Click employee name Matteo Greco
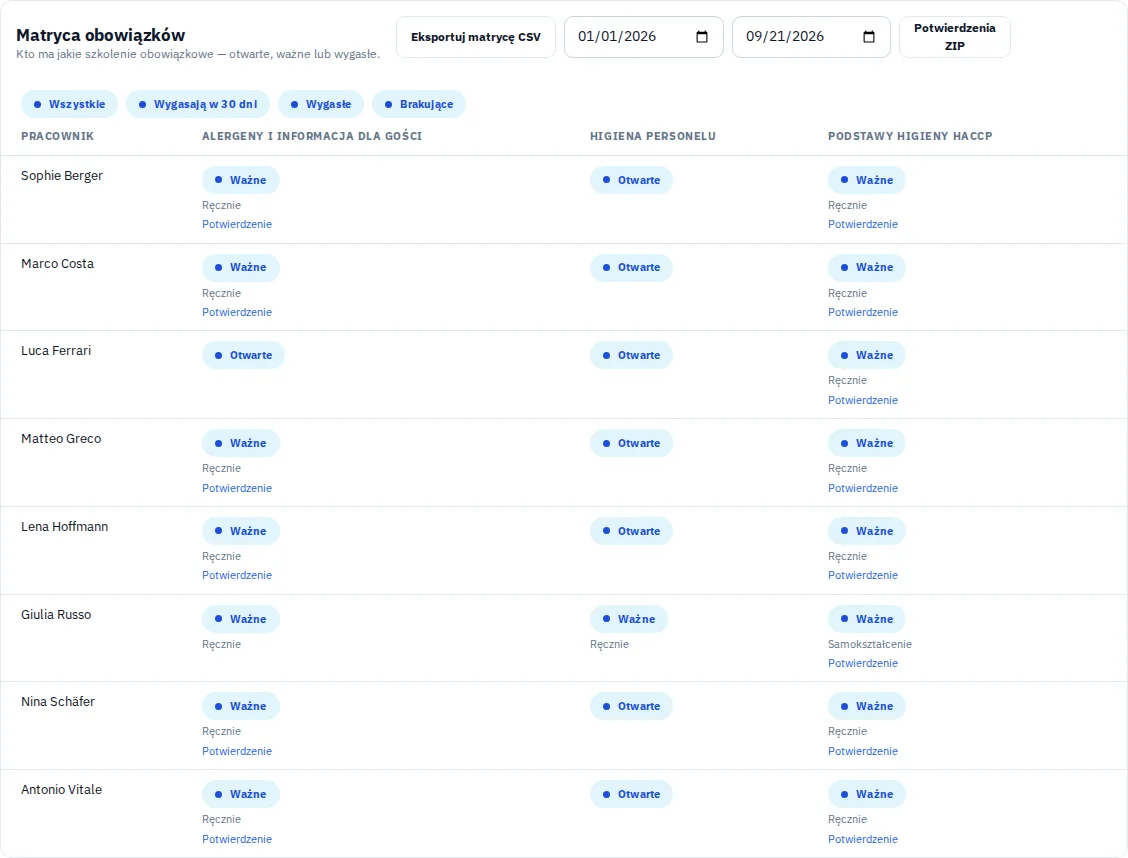This screenshot has width=1128, height=858. coord(61,439)
